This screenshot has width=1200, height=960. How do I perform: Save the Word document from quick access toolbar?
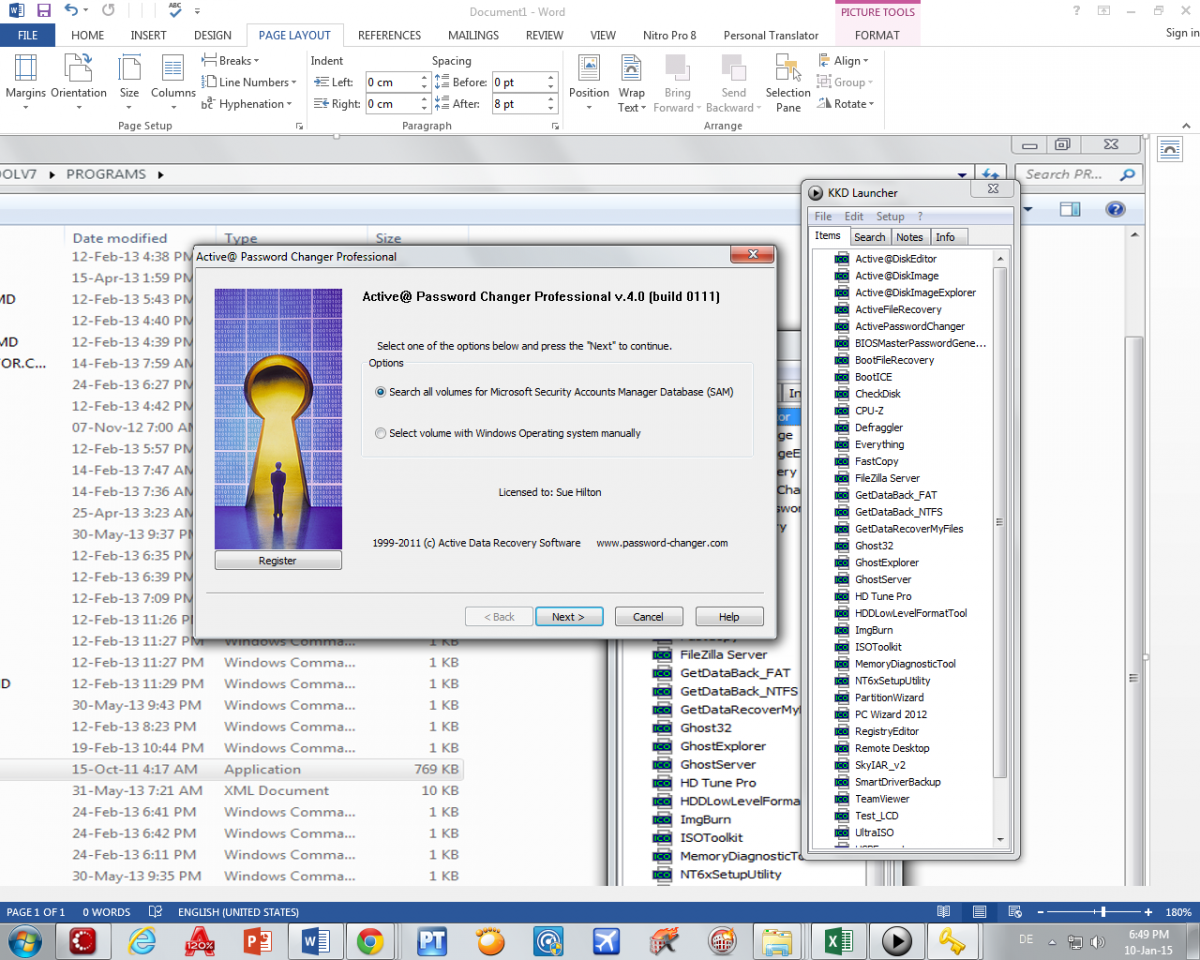pos(43,12)
